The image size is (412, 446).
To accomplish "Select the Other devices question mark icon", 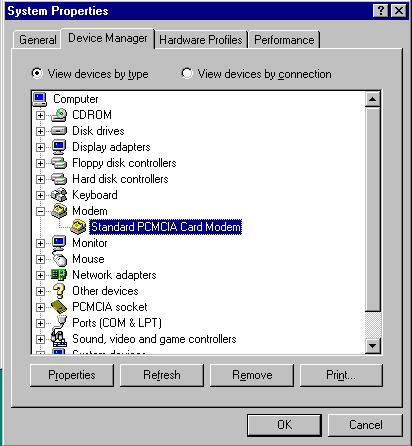I will click(x=59, y=291).
